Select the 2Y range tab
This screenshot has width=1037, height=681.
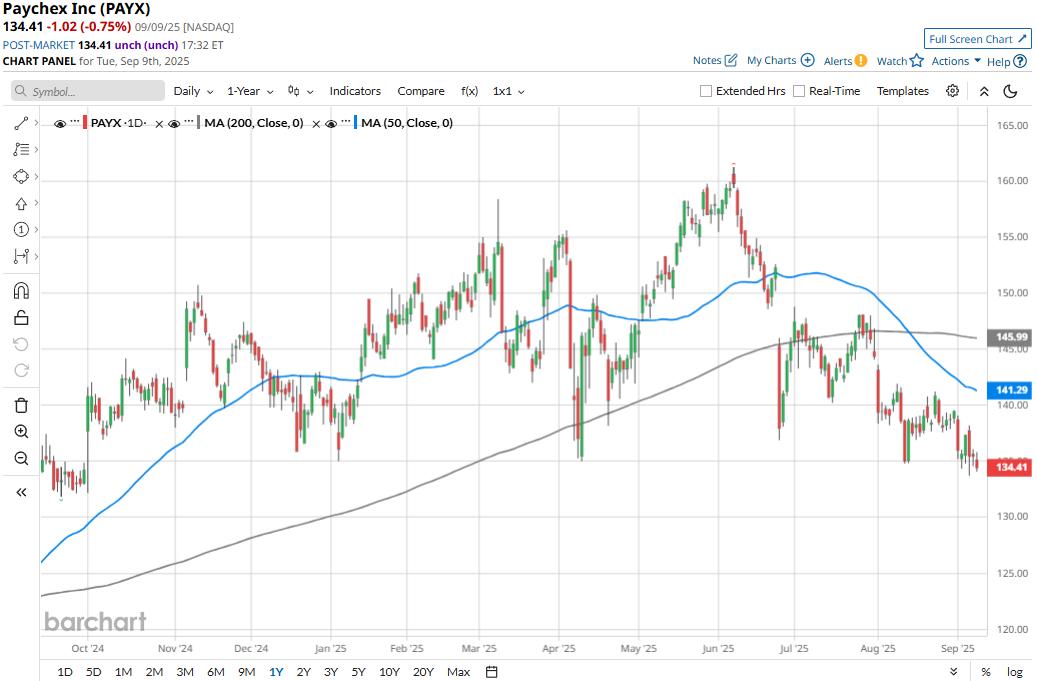point(304,672)
